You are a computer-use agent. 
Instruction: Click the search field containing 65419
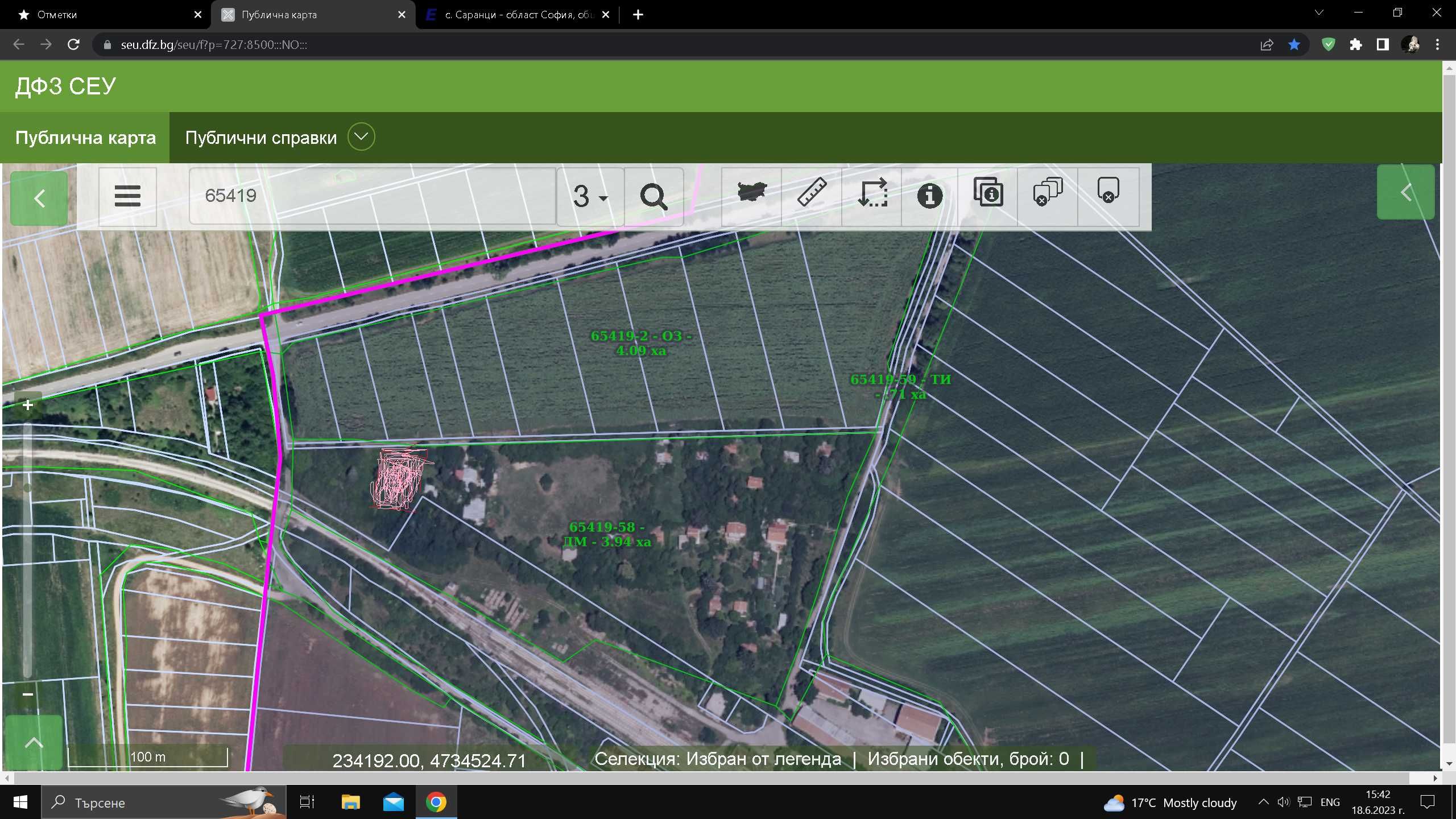[x=373, y=196]
